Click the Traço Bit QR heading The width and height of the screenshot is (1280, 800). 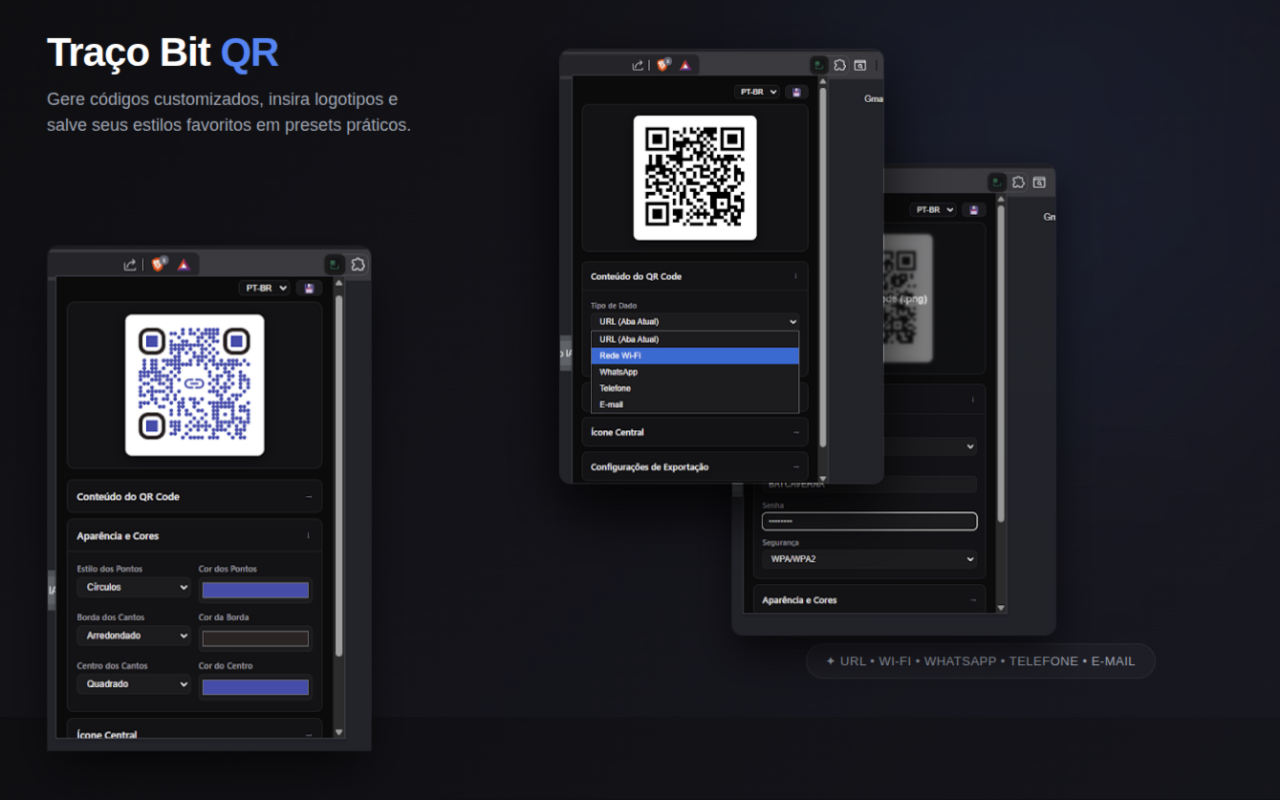[163, 52]
